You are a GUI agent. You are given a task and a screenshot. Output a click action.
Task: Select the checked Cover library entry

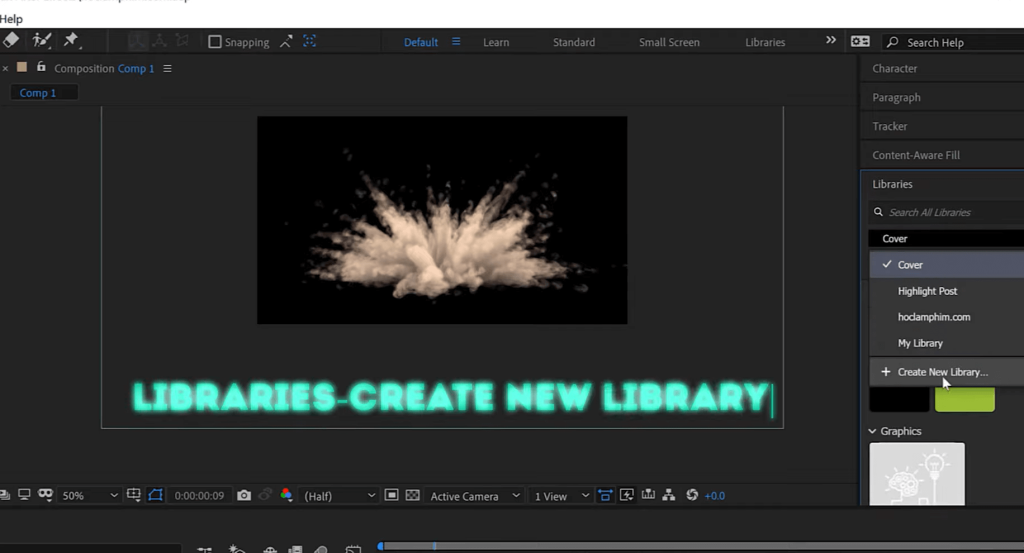click(946, 264)
